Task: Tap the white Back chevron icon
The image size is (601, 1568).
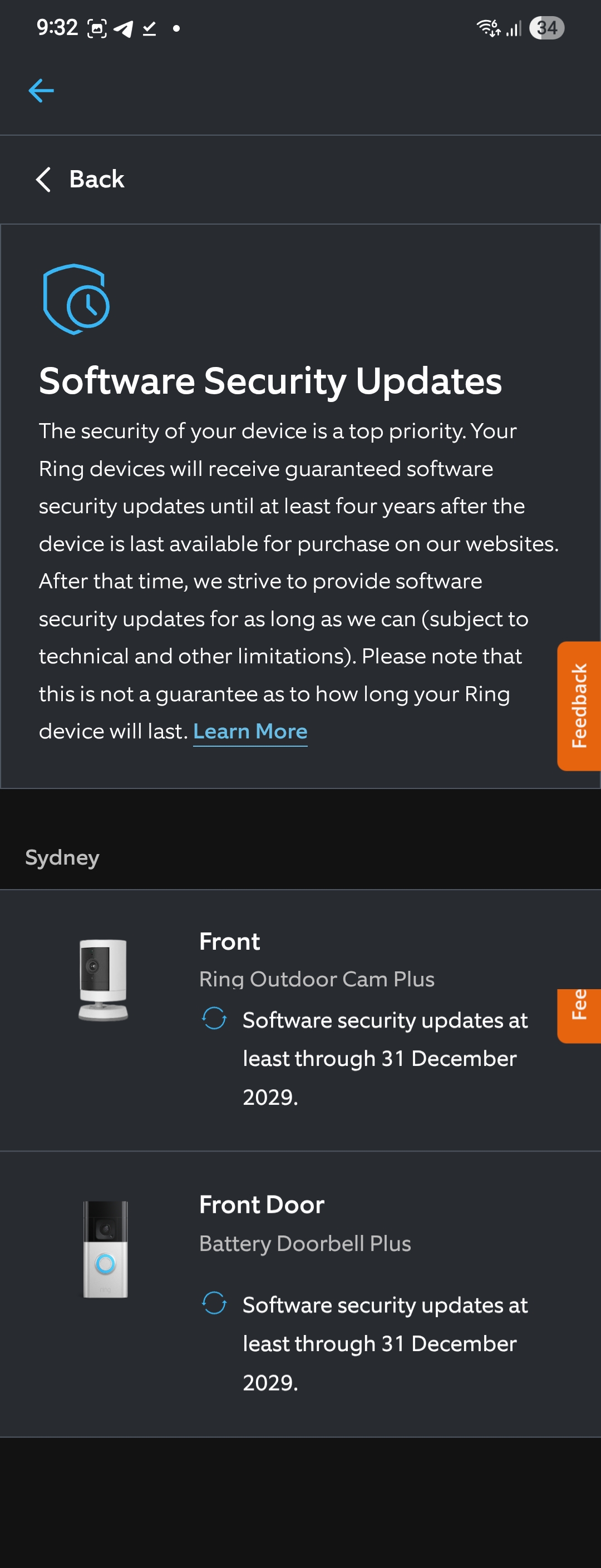Action: pos(43,180)
